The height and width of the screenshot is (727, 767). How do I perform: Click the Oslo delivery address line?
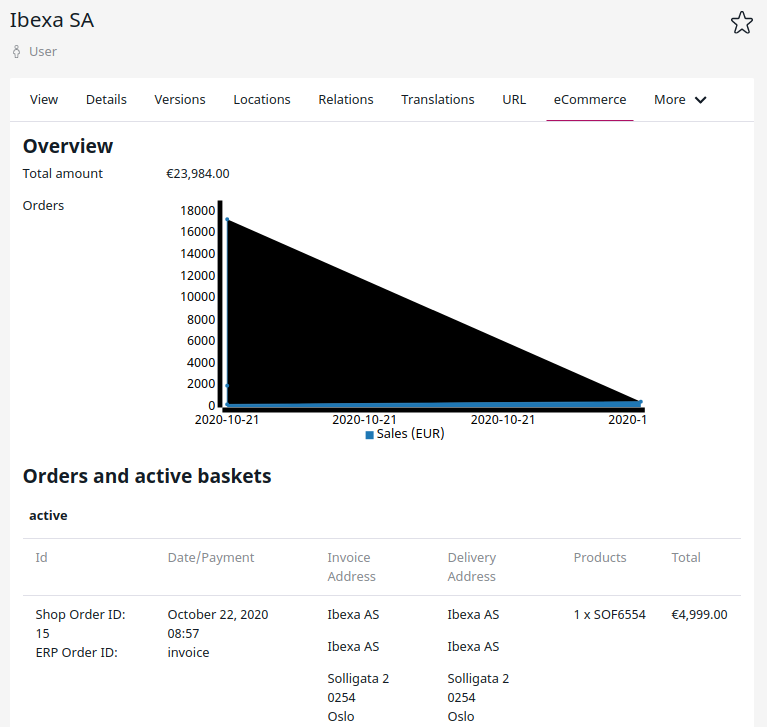461,717
